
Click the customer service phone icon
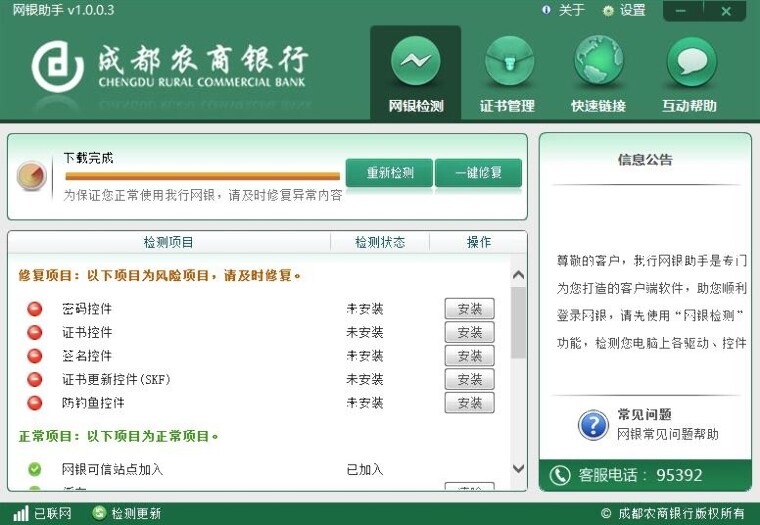(x=559, y=475)
